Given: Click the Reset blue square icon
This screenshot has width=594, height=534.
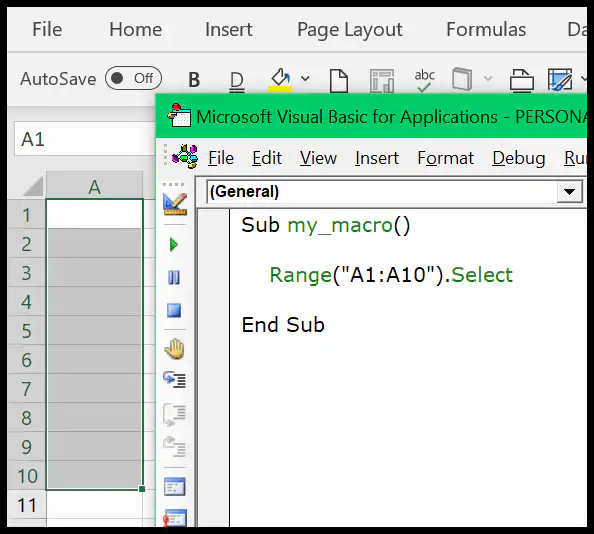Looking at the screenshot, I should tap(174, 311).
